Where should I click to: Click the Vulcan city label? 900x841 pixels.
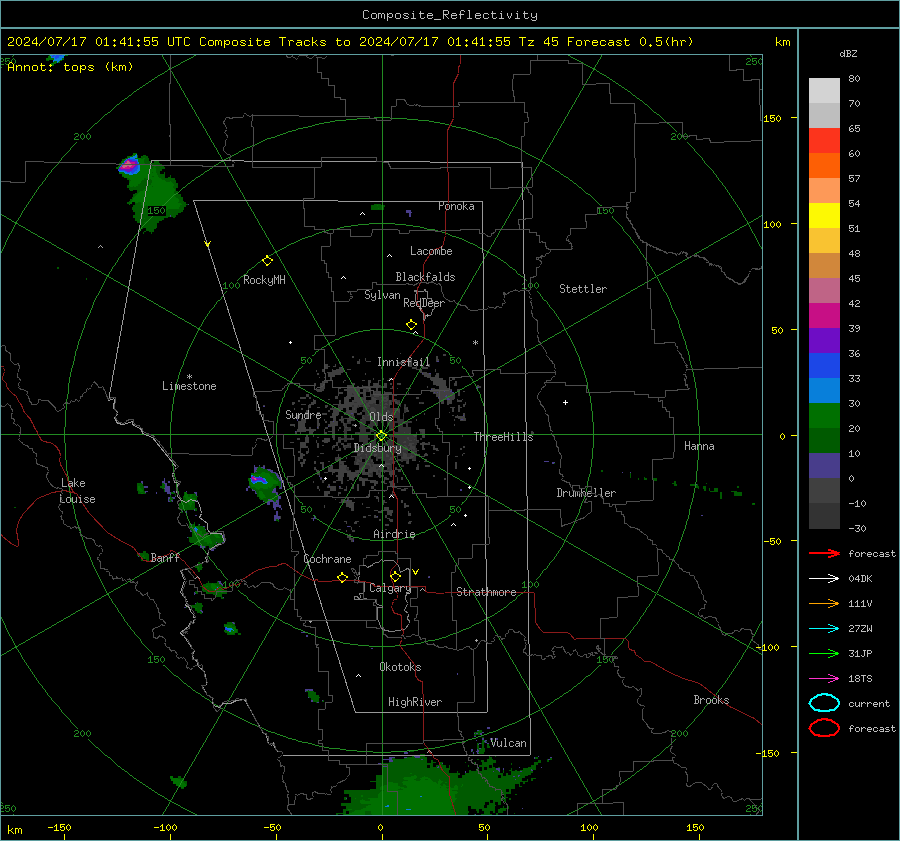(508, 743)
